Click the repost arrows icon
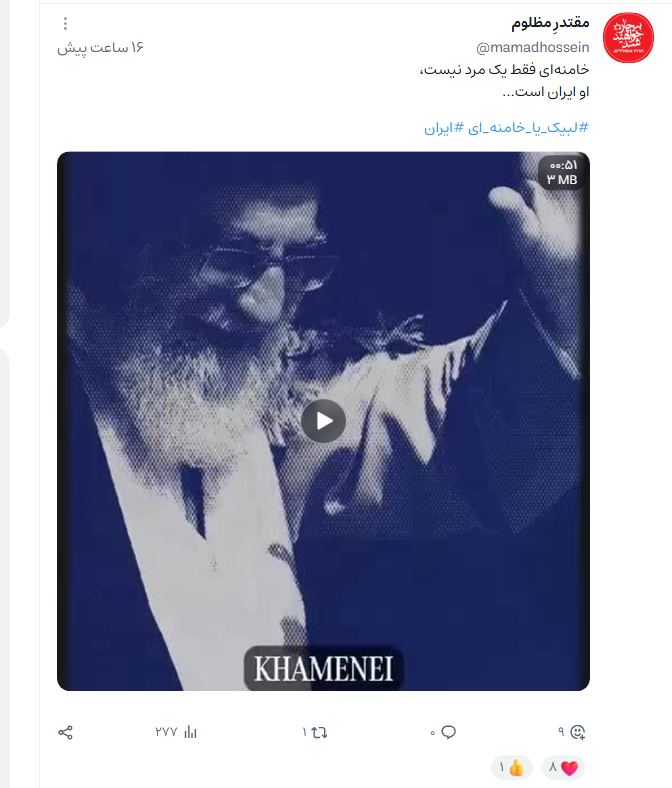 (x=319, y=732)
